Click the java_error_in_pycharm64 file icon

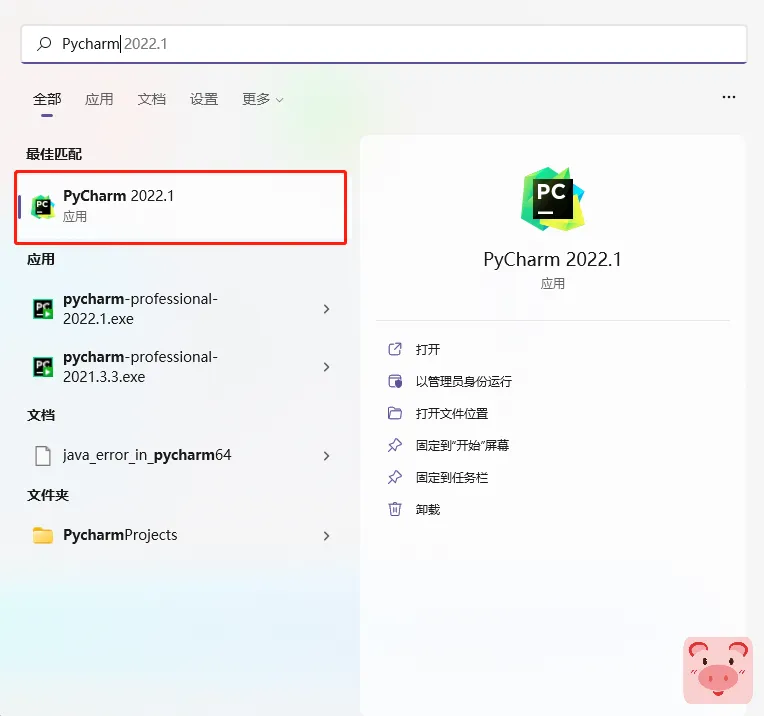pos(43,456)
